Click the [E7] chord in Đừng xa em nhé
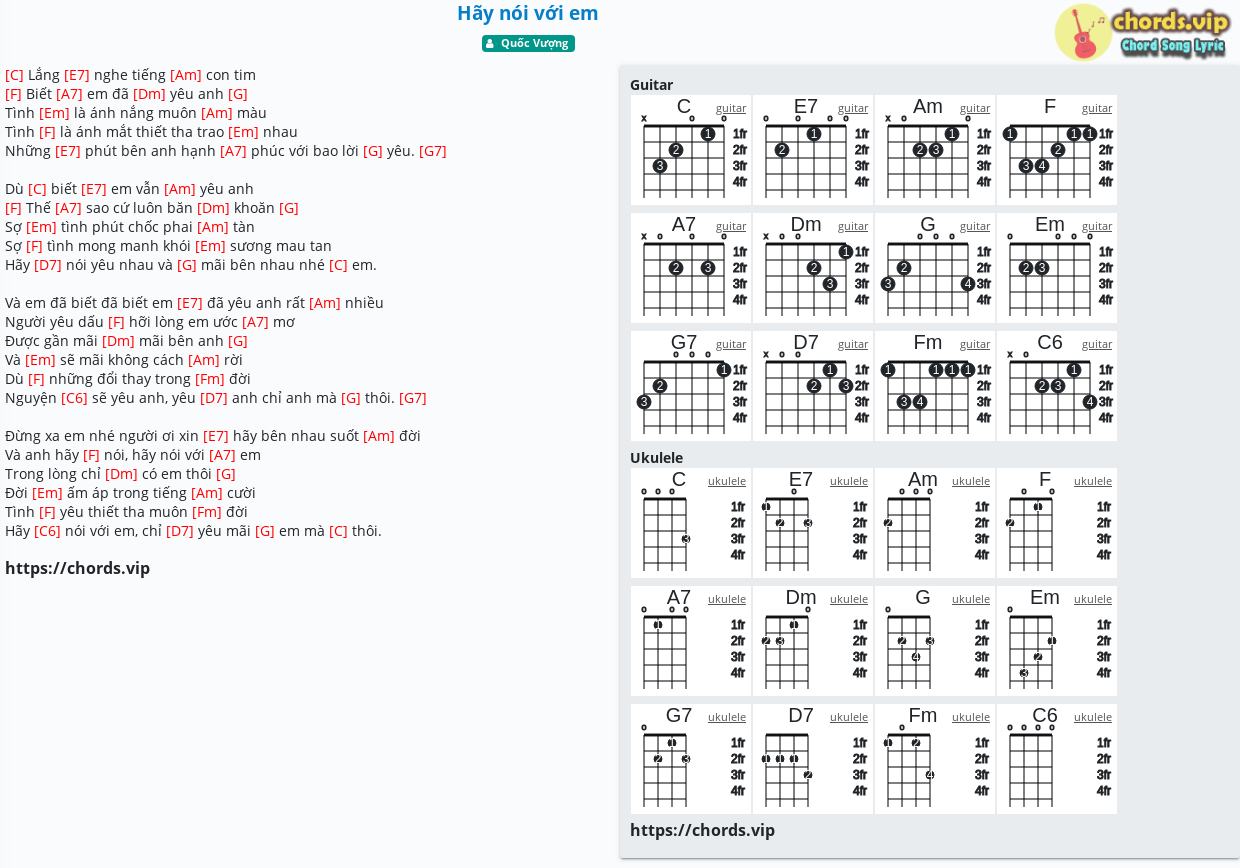Viewport: 1240px width, 868px height. pos(216,436)
